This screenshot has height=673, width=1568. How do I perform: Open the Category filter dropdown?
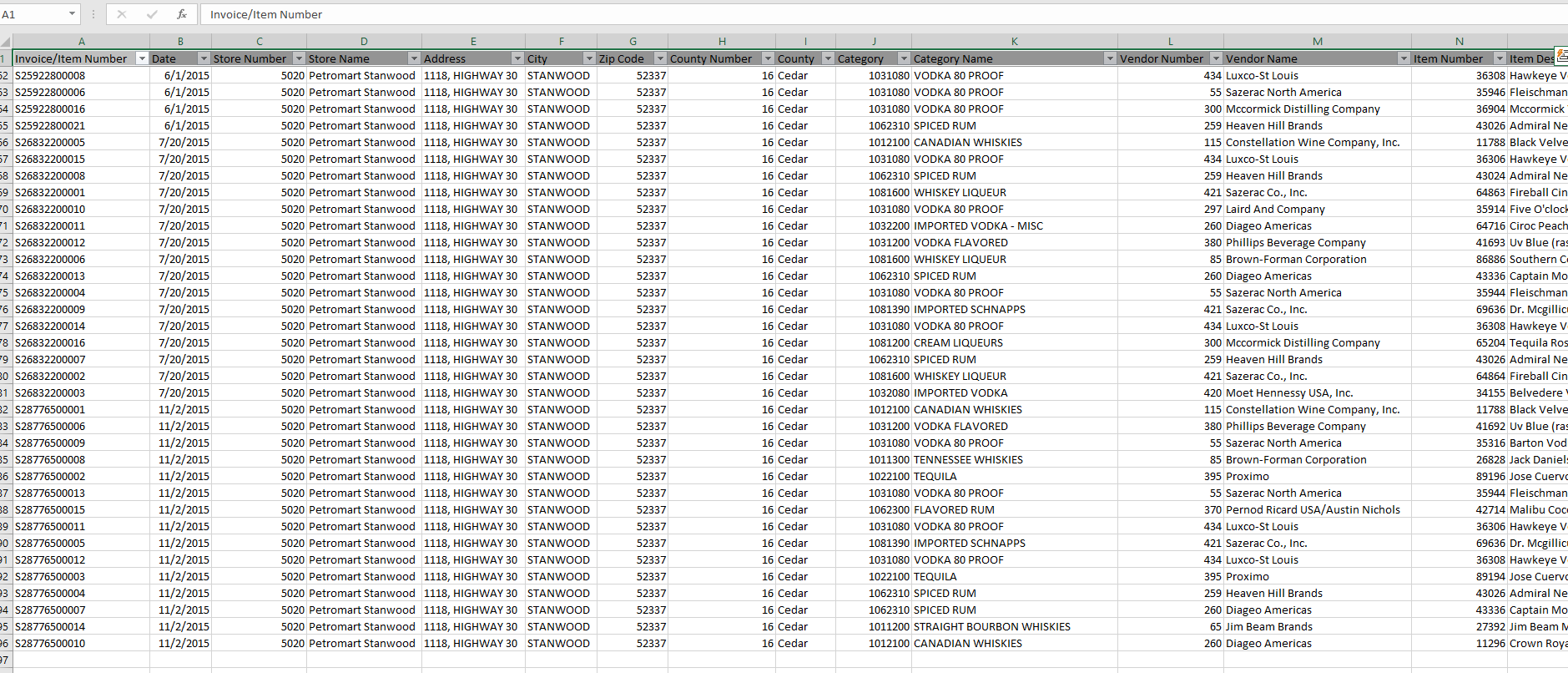[904, 58]
